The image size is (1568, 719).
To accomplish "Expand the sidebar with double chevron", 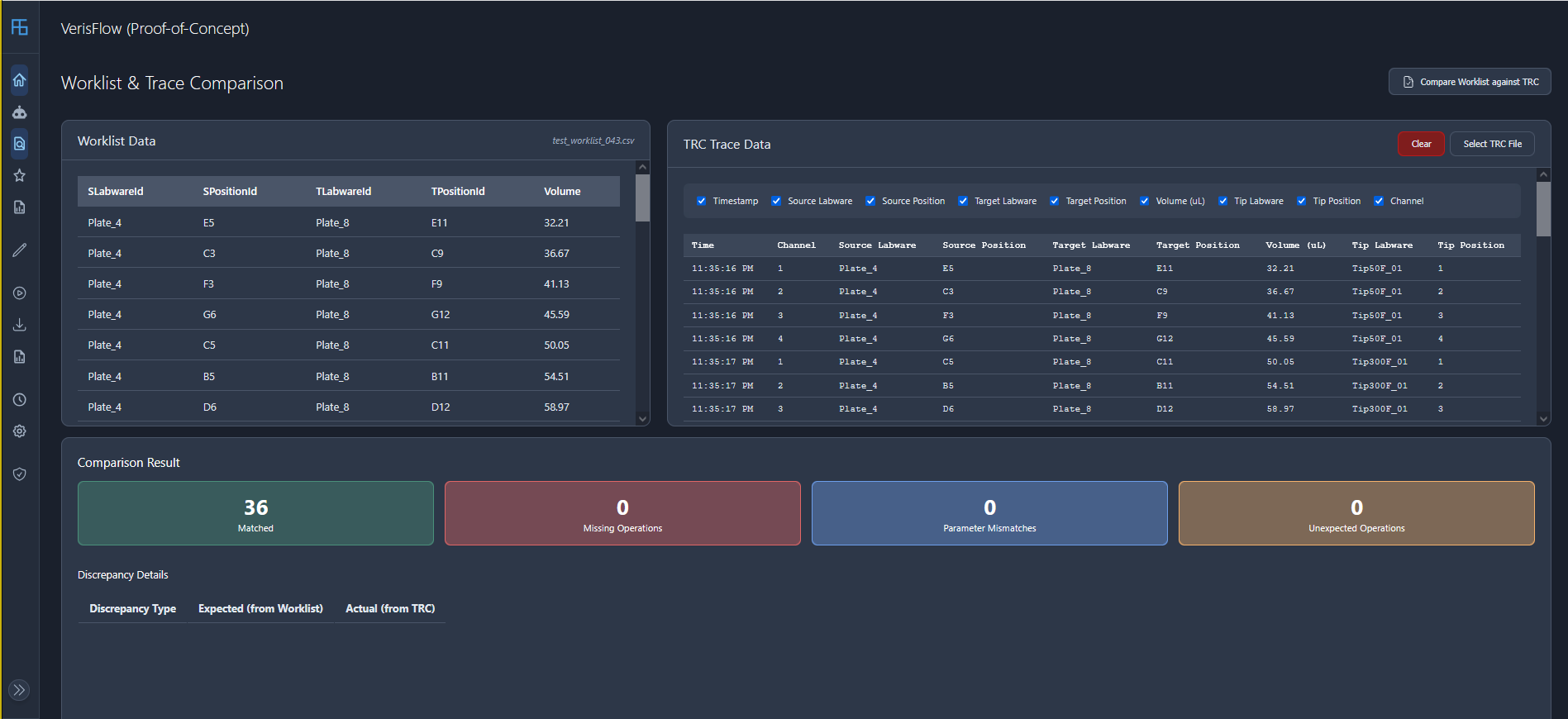I will click(x=19, y=690).
